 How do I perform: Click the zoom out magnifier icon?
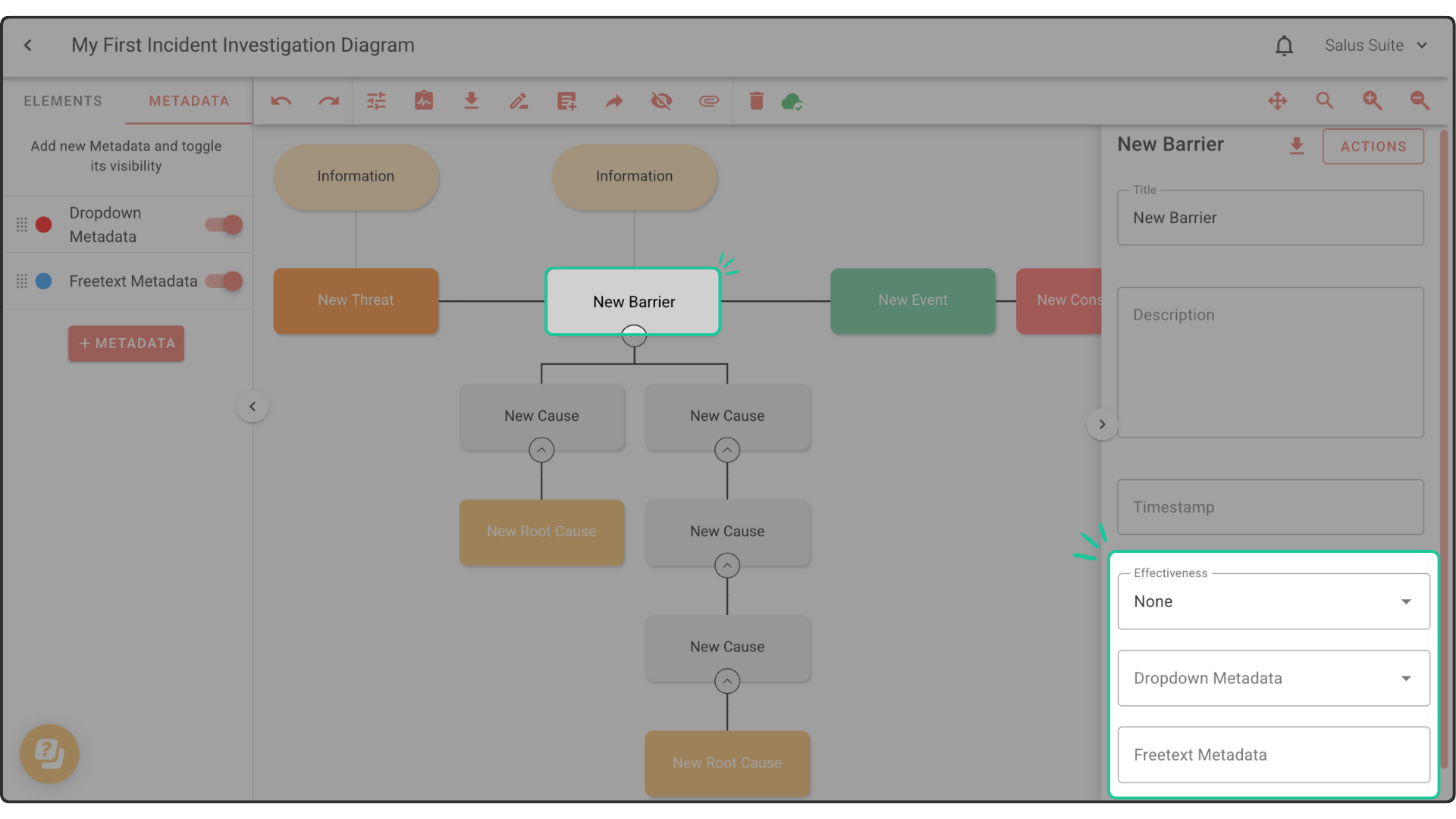tap(1420, 101)
